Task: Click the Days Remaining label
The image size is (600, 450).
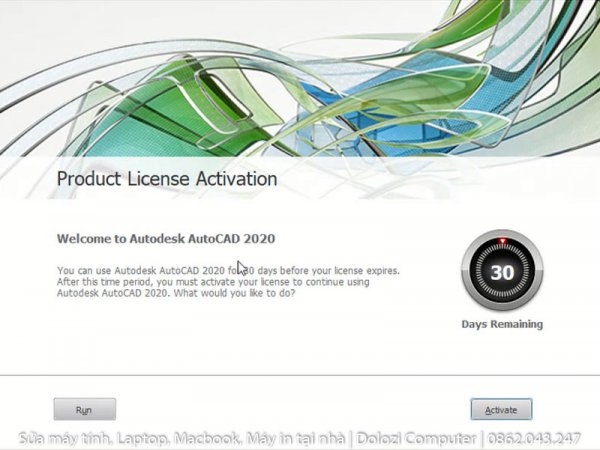Action: tap(502, 324)
